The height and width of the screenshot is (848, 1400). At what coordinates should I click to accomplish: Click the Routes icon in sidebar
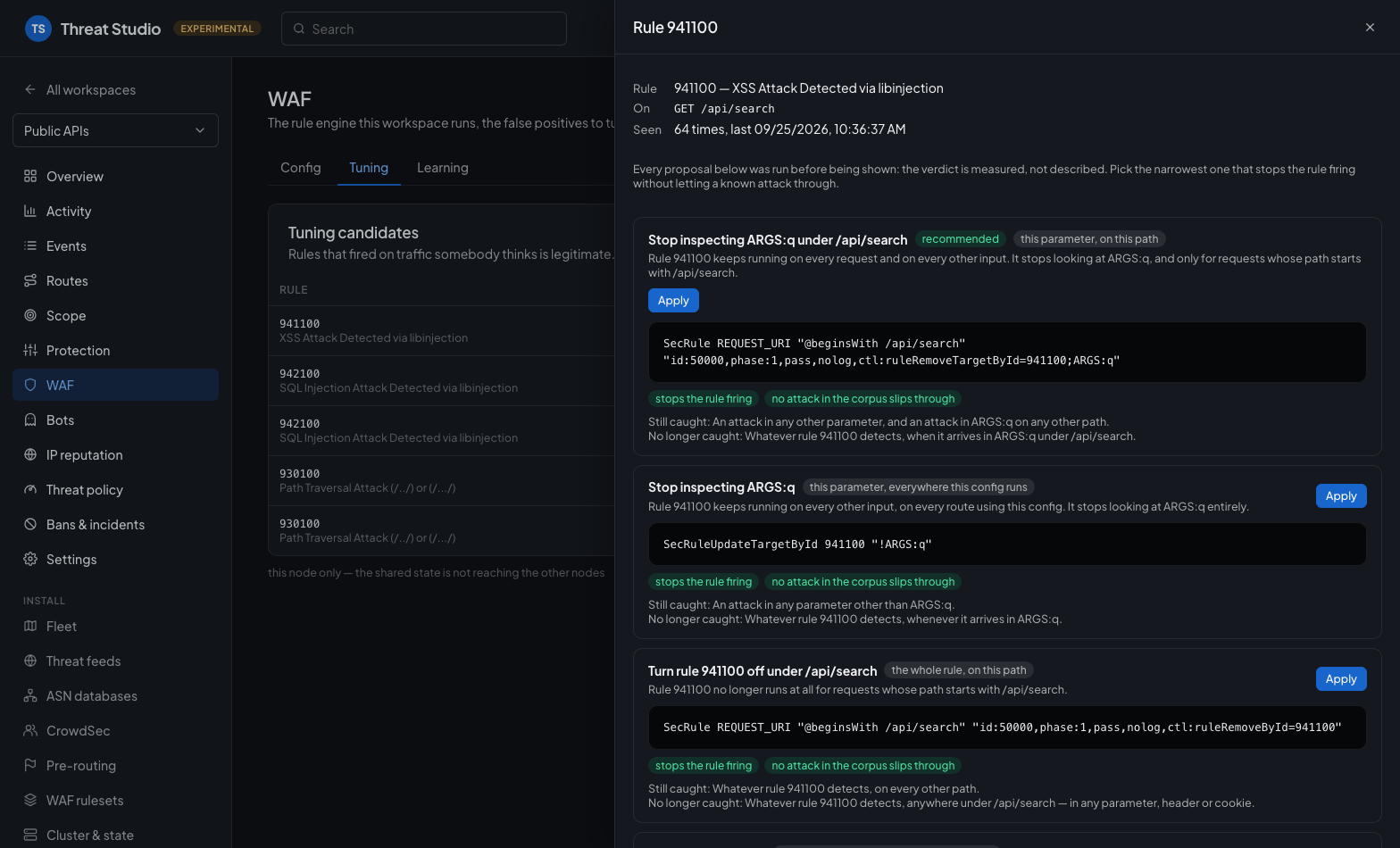(x=30, y=281)
